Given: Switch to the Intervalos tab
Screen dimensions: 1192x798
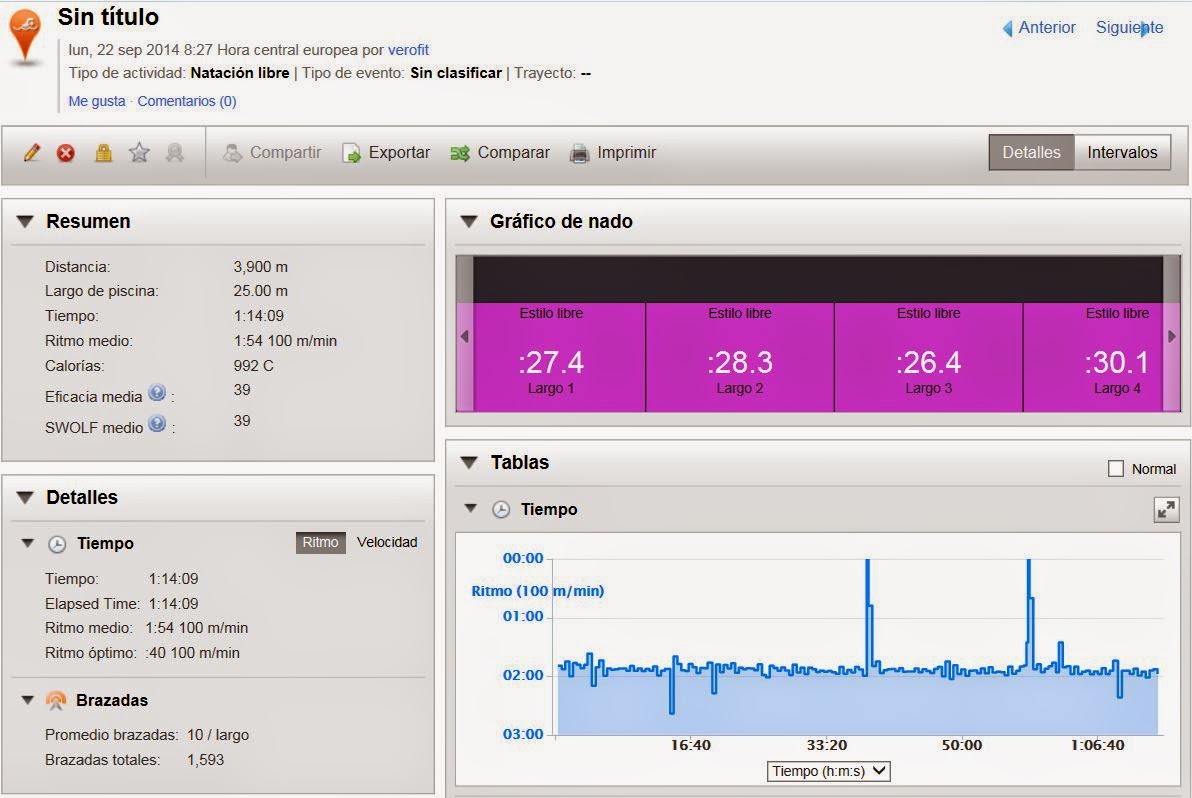Looking at the screenshot, I should click(x=1122, y=153).
